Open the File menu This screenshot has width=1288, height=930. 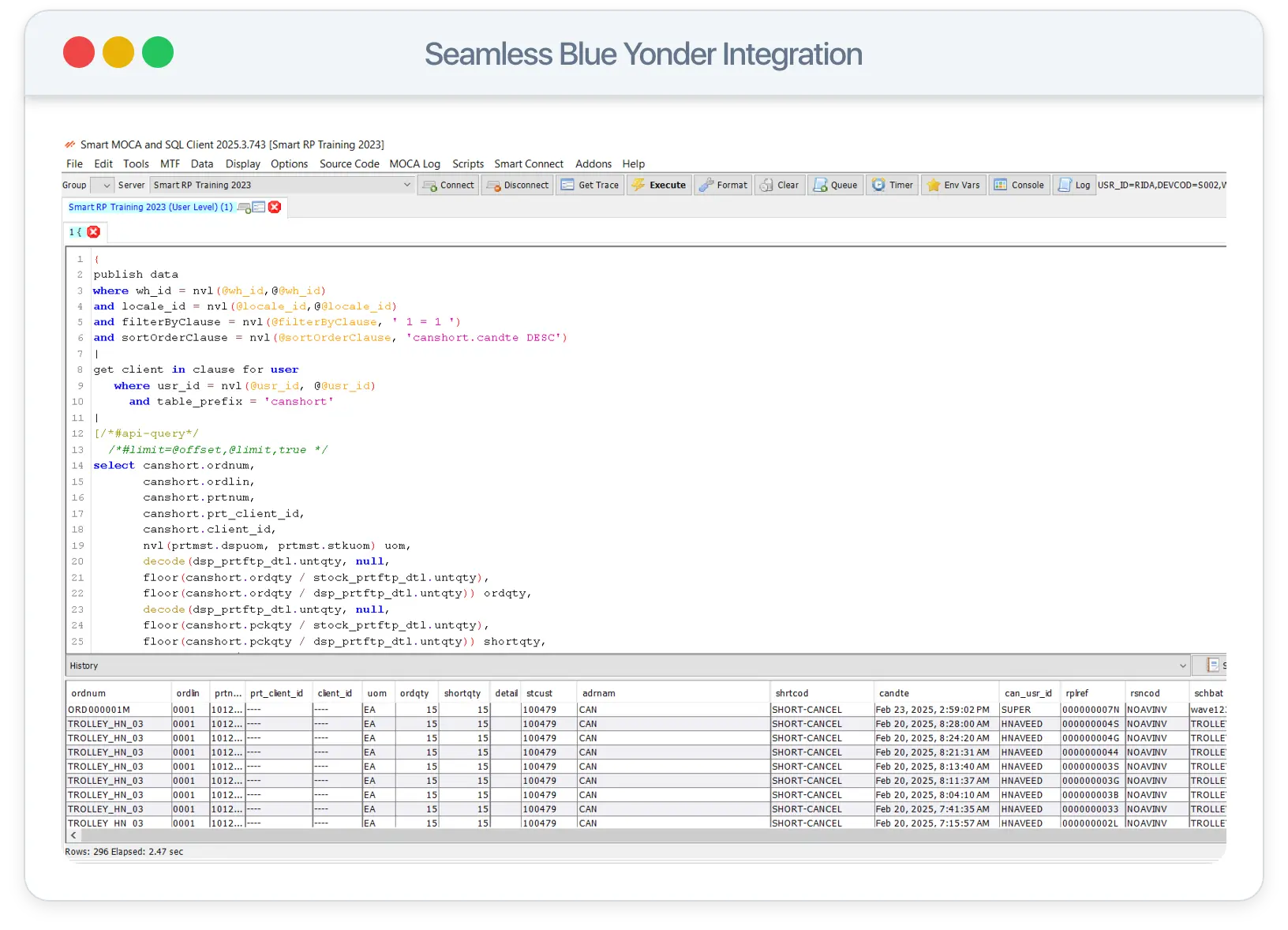(74, 164)
